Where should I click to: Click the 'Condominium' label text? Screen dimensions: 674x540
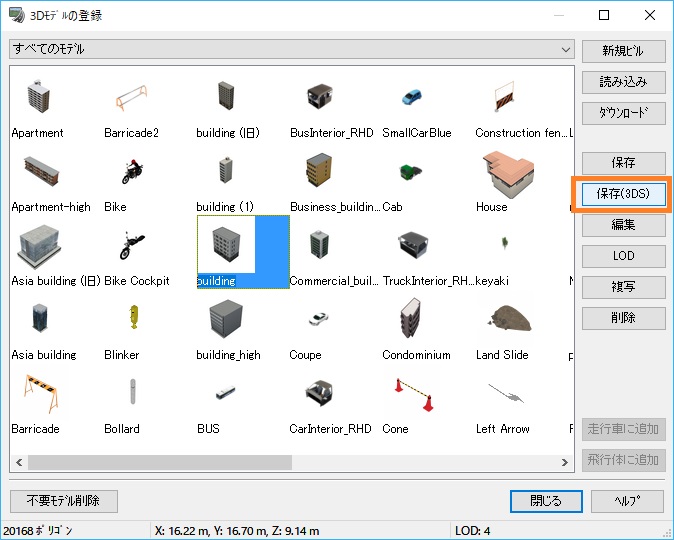[x=416, y=355]
